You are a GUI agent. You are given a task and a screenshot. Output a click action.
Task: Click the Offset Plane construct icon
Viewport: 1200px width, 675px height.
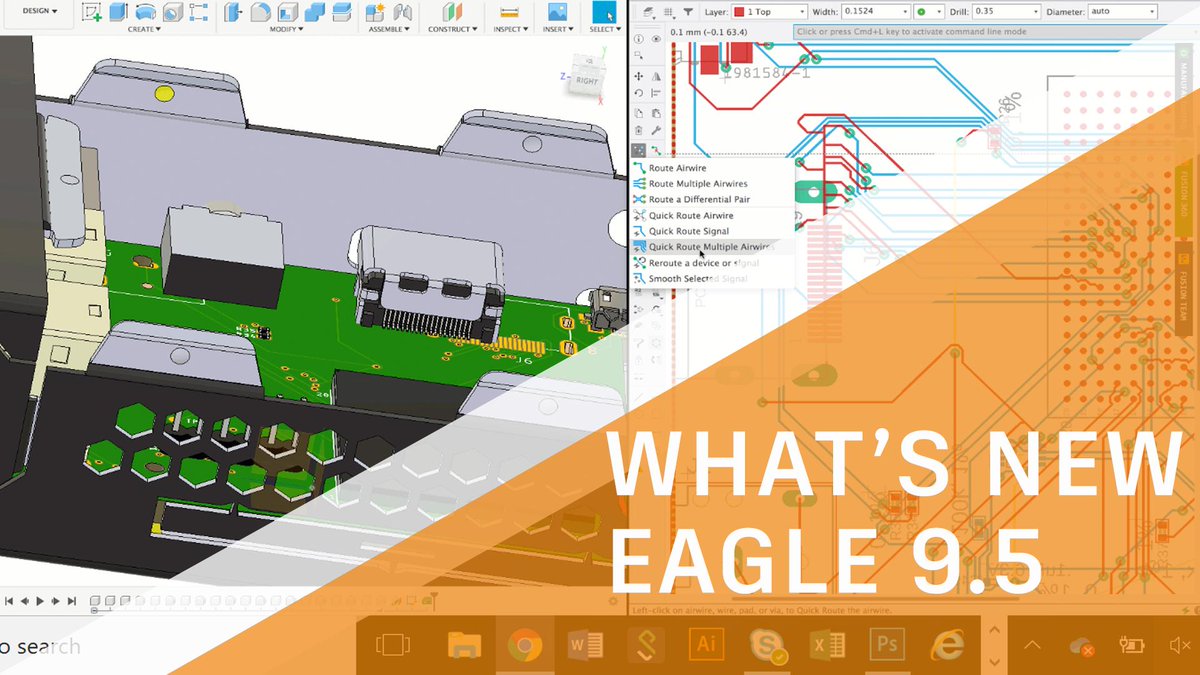(x=453, y=13)
